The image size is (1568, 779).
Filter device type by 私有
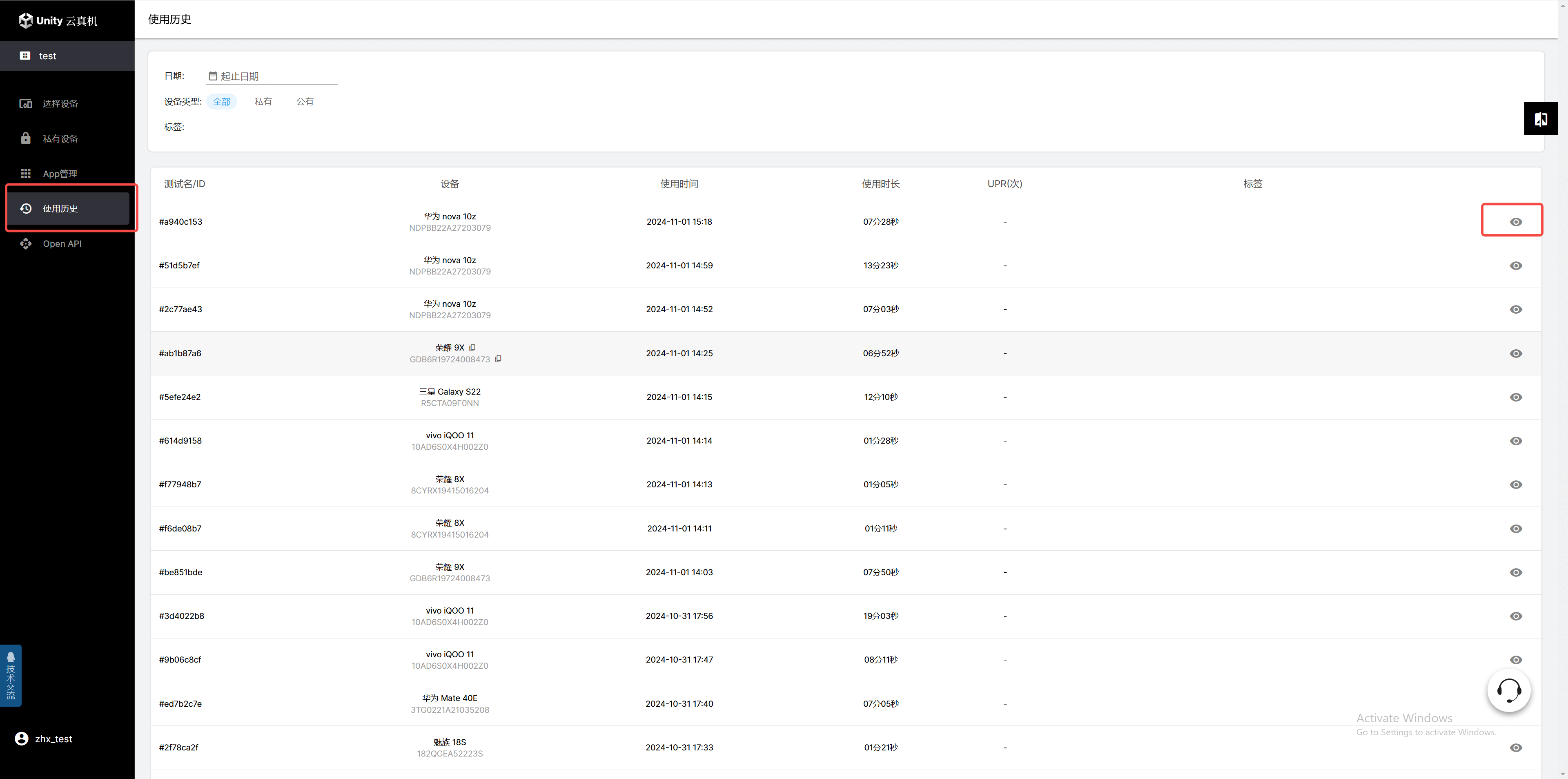(263, 102)
